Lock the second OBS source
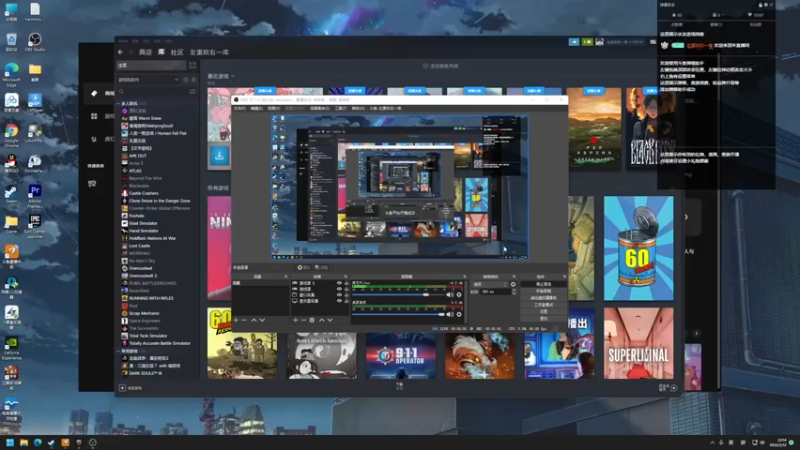This screenshot has width=800, height=450. pos(346,289)
